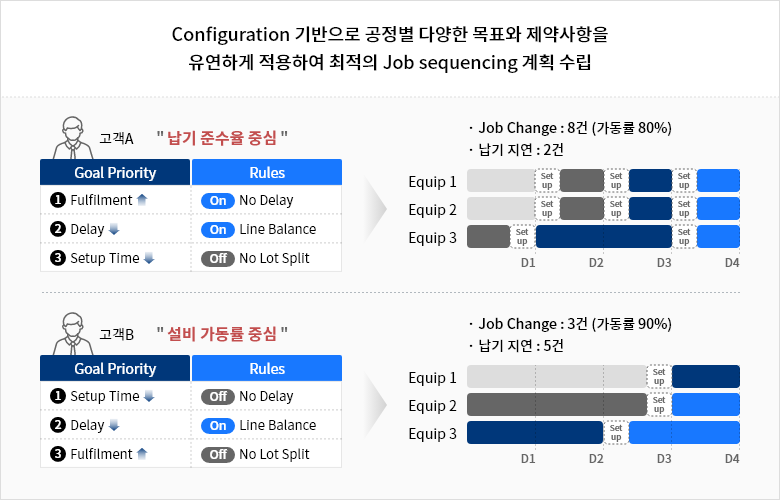Click the 고객A person icon

[x=73, y=138]
